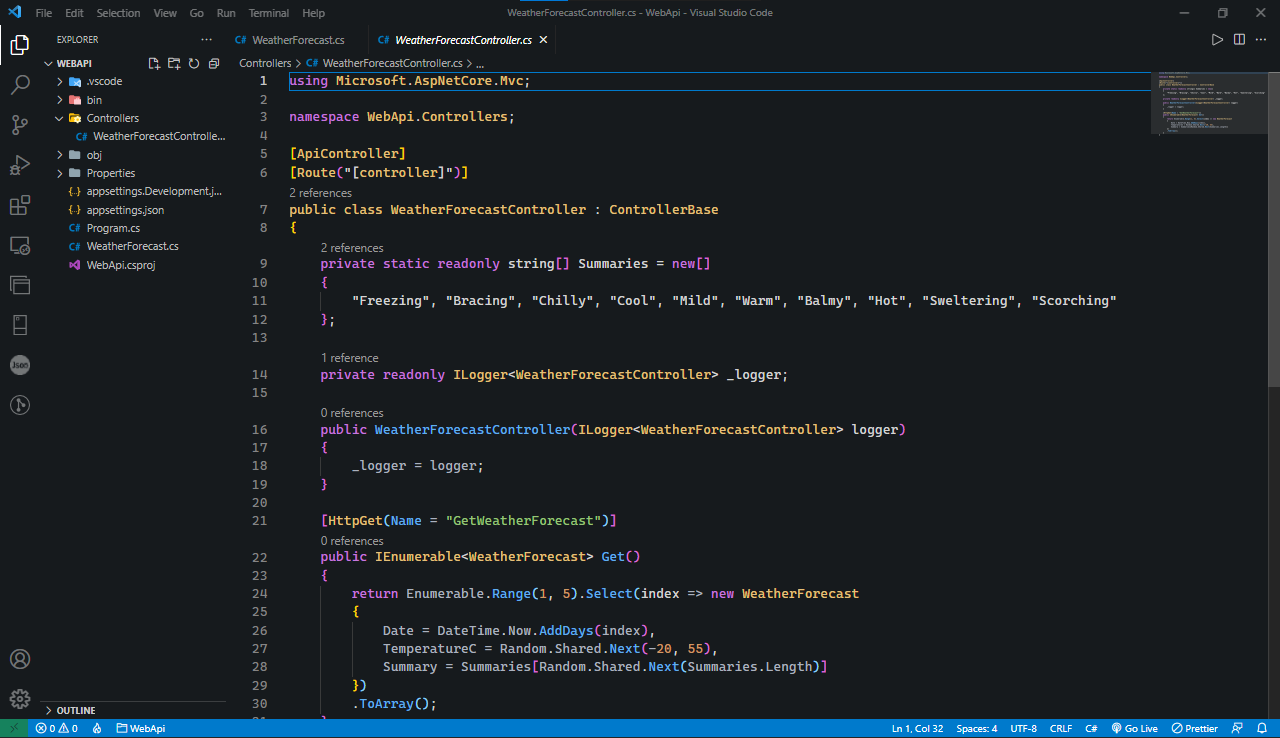This screenshot has height=738, width=1280.
Task: Change language mode C# in status bar
Action: 1092,728
